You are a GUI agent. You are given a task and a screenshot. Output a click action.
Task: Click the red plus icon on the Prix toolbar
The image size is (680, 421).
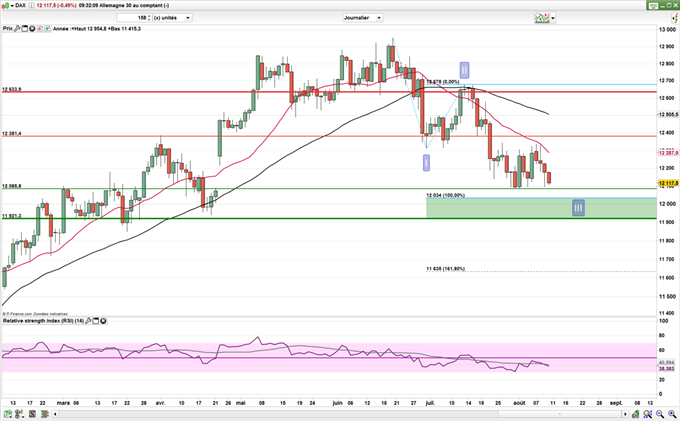tap(39, 29)
